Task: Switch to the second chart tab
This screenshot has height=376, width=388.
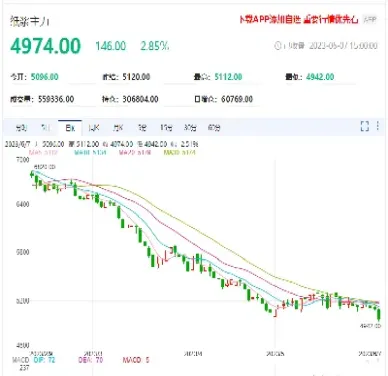Action: [46, 128]
